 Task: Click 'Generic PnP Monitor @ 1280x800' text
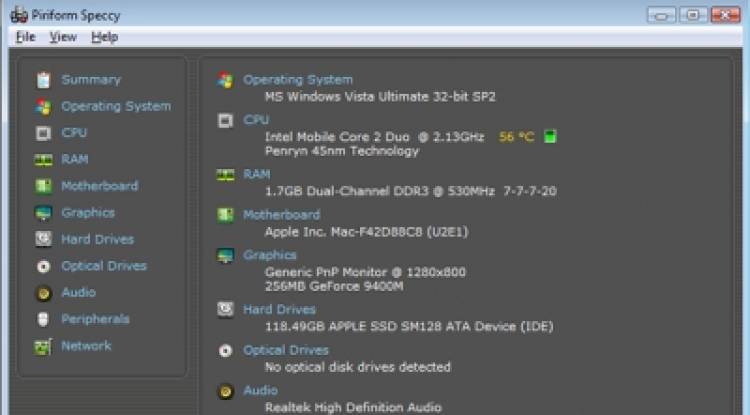(x=365, y=272)
